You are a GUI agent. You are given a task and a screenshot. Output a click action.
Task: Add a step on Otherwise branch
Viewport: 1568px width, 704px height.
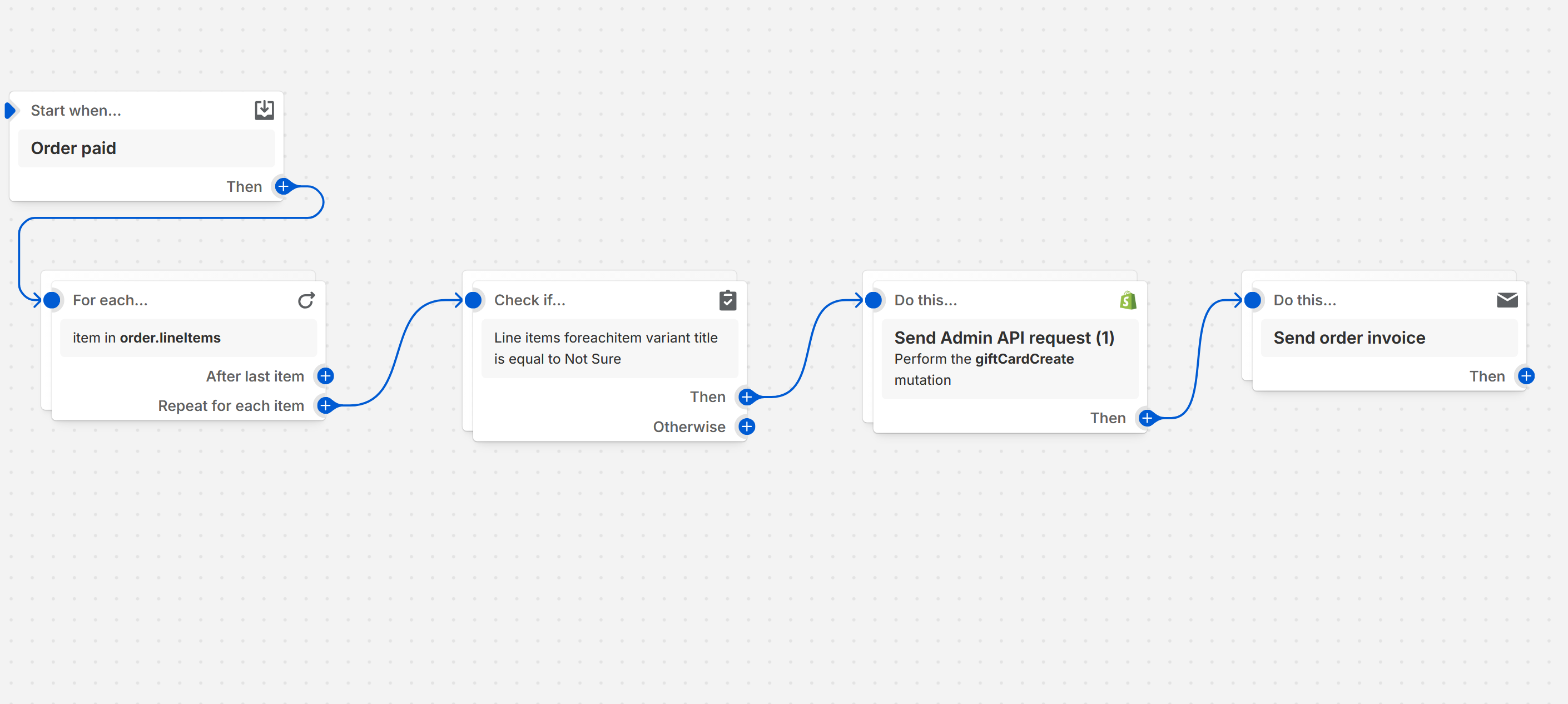tap(747, 427)
